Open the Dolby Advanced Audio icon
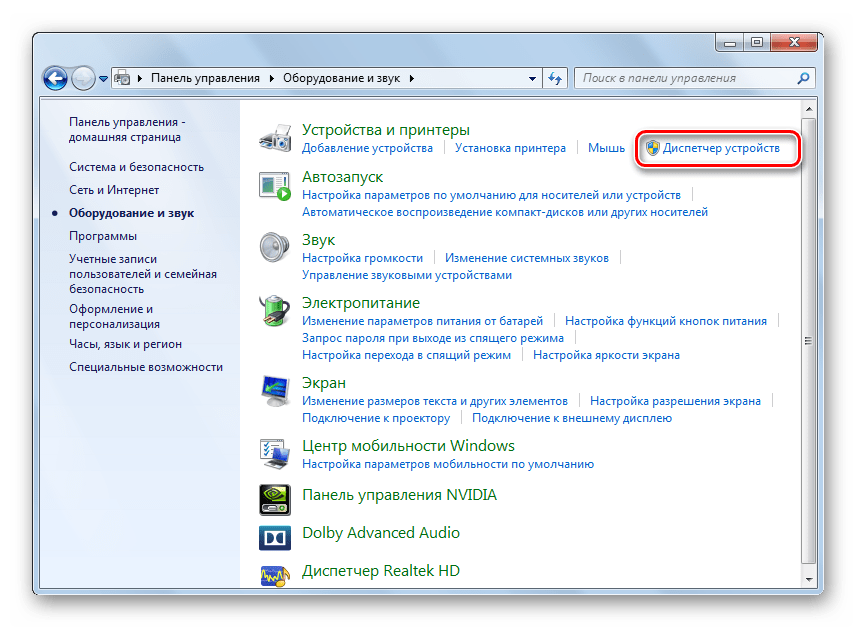 (275, 534)
